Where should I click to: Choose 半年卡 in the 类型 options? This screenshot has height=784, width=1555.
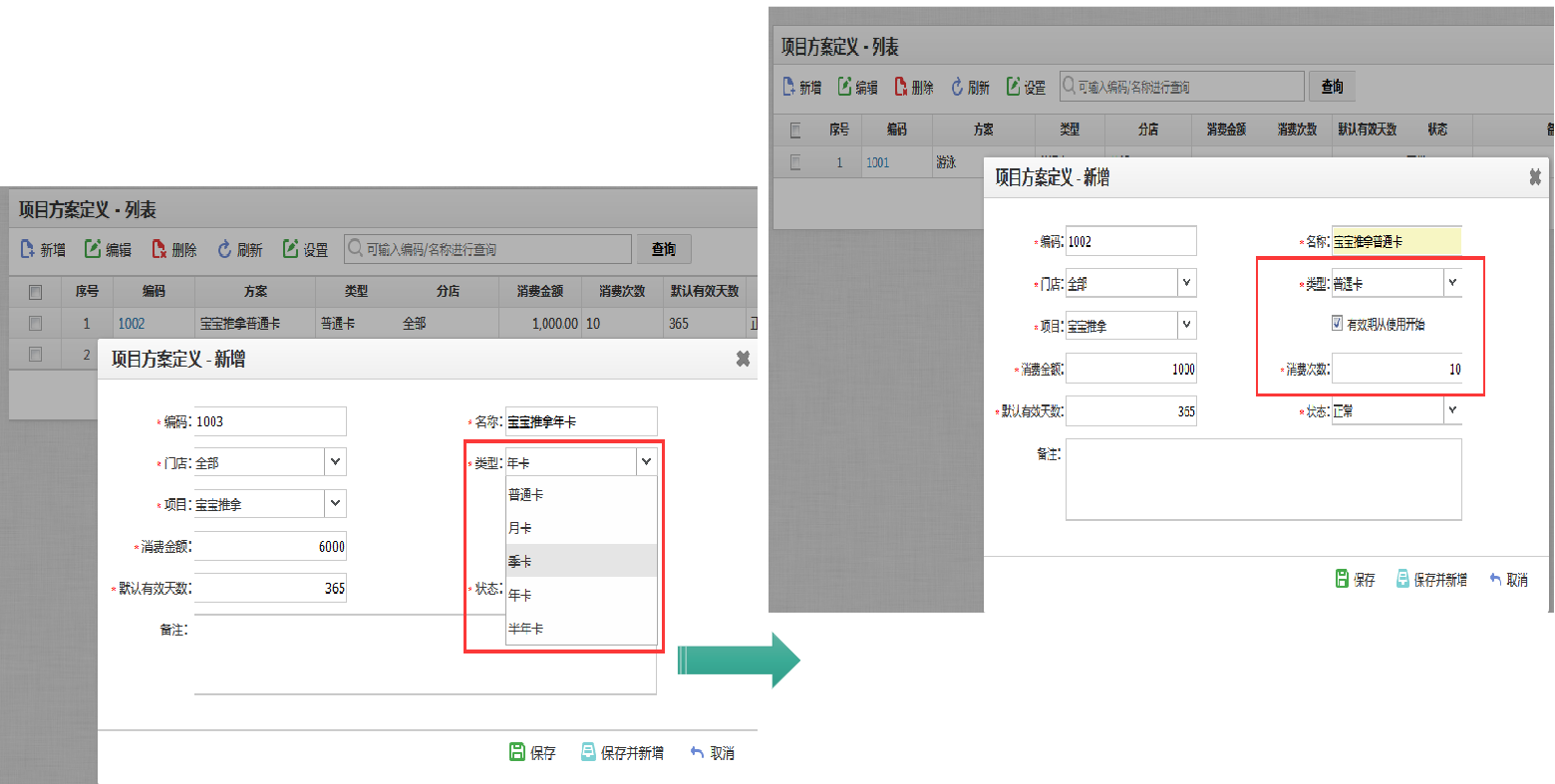pos(526,629)
